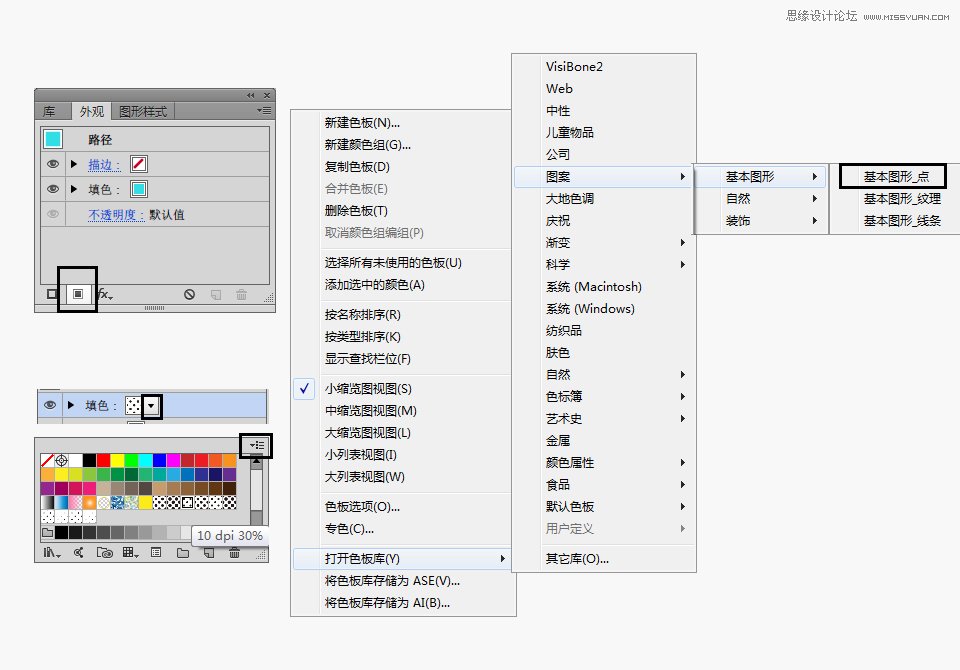
Task: Select the Add New Effect fx icon
Action: pos(104,295)
